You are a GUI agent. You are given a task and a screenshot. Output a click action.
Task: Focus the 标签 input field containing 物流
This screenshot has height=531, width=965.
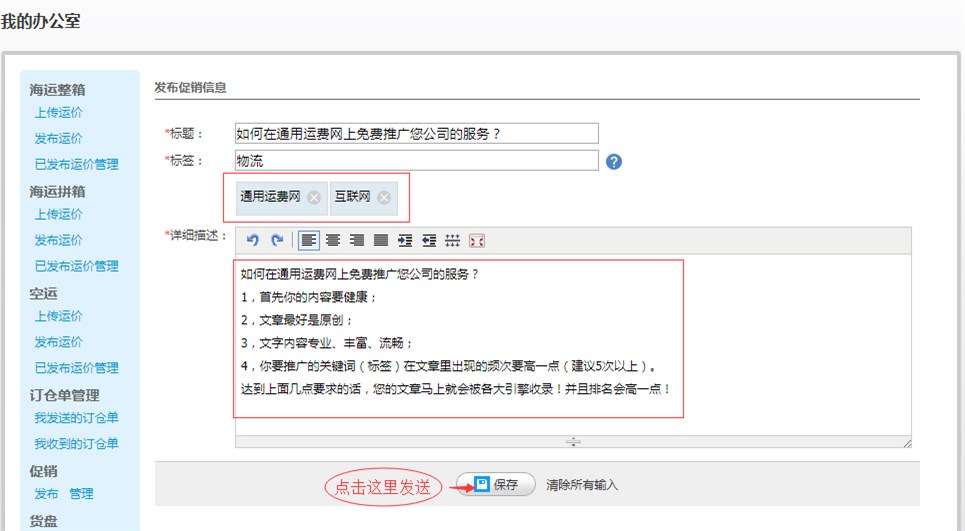[417, 161]
